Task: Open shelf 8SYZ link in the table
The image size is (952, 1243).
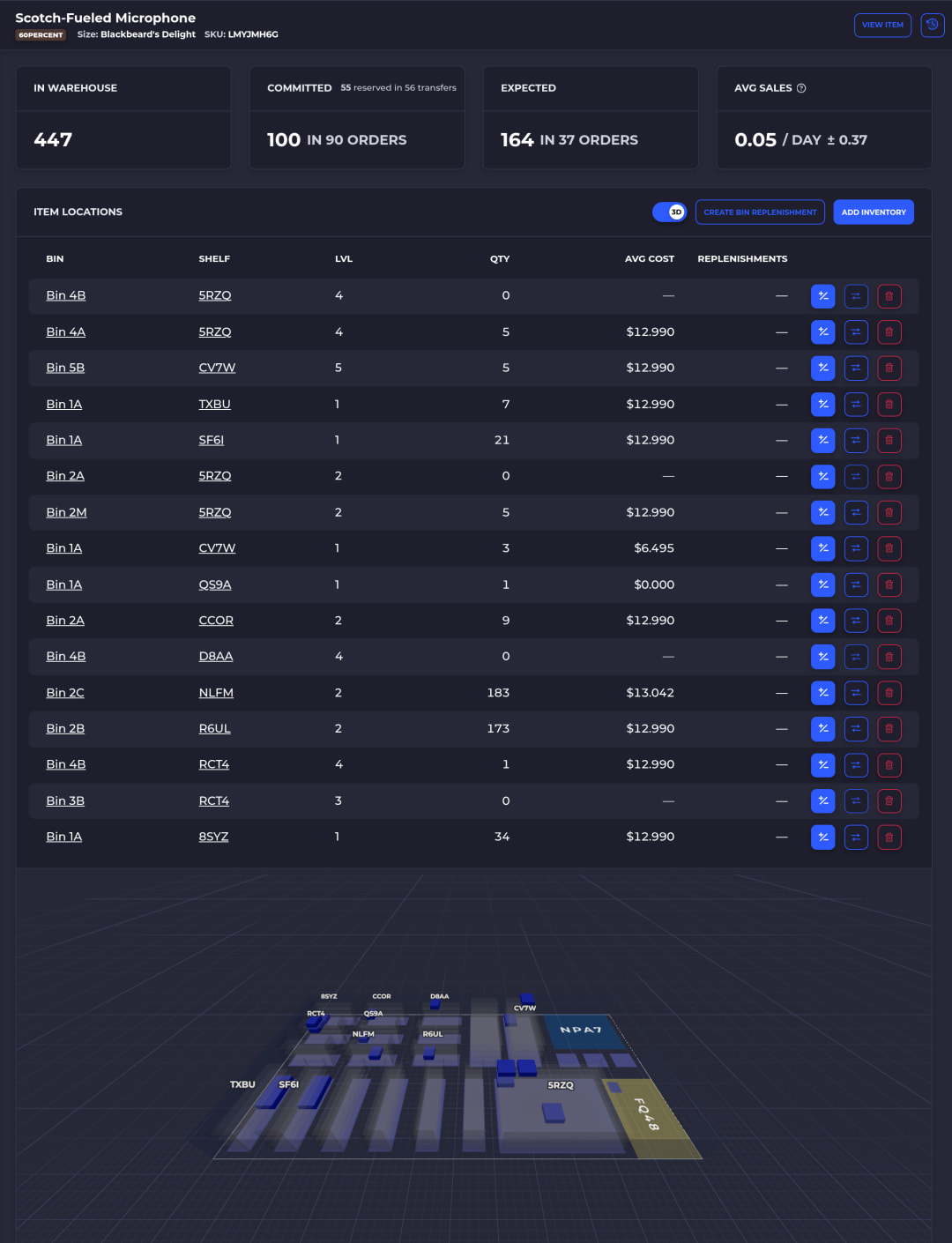Action: (x=213, y=837)
